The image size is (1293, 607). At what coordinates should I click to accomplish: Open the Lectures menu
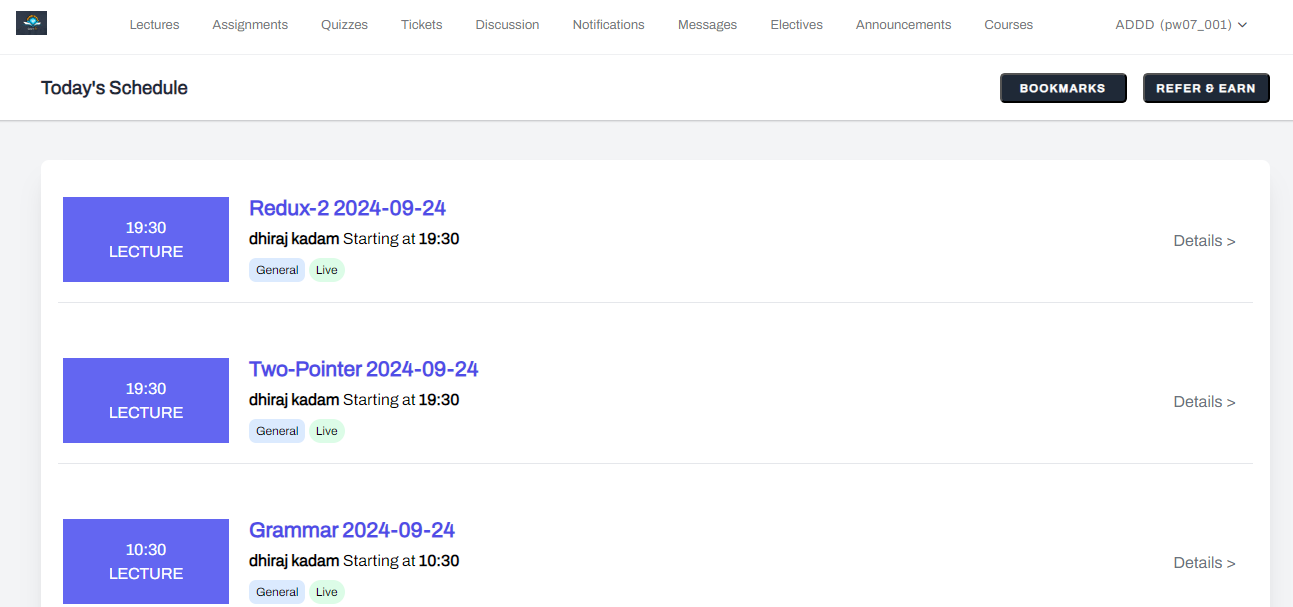click(154, 25)
